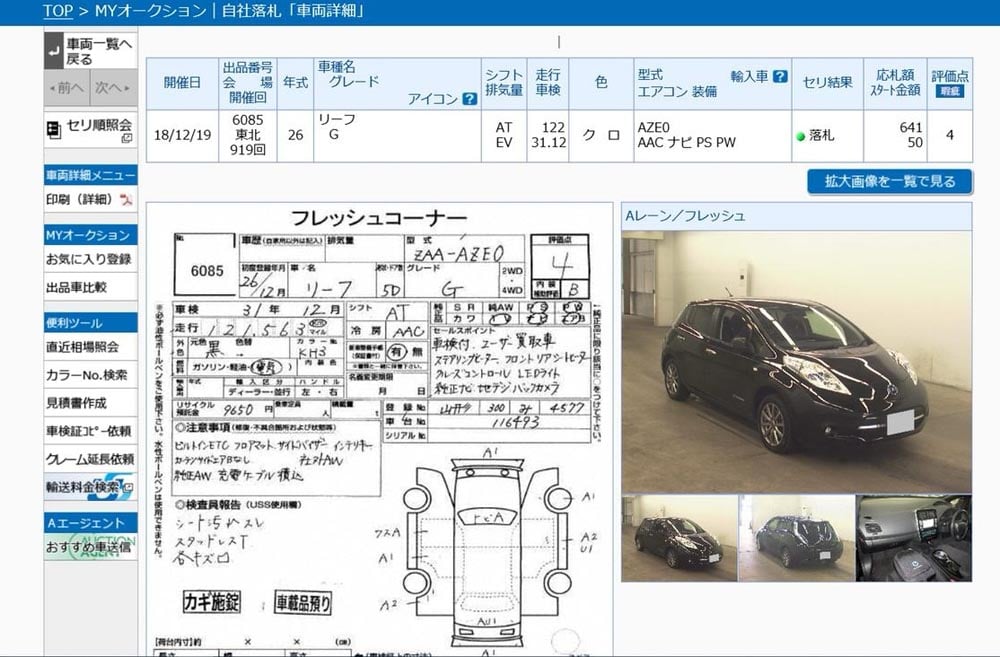This screenshot has width=1000, height=657.
Task: Go to next vehicle with 次へ
Action: coord(114,88)
